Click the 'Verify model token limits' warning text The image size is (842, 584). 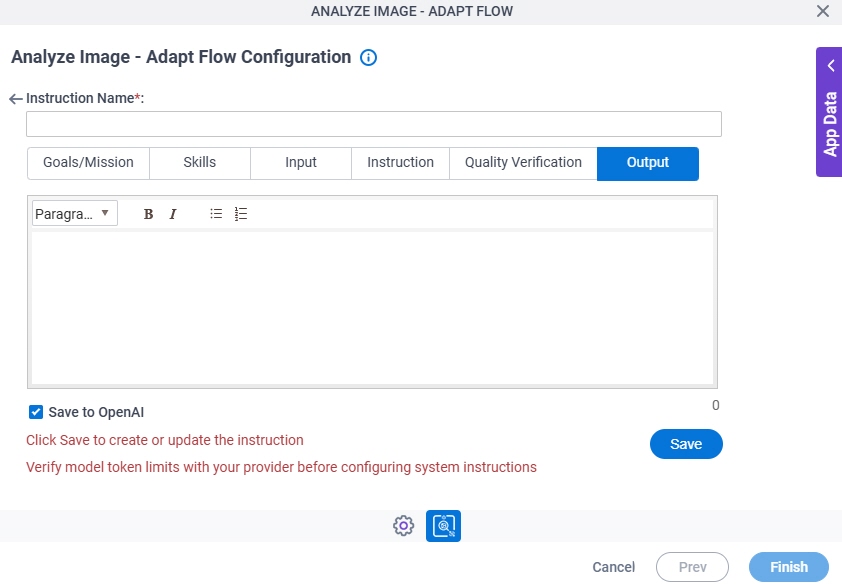(281, 467)
